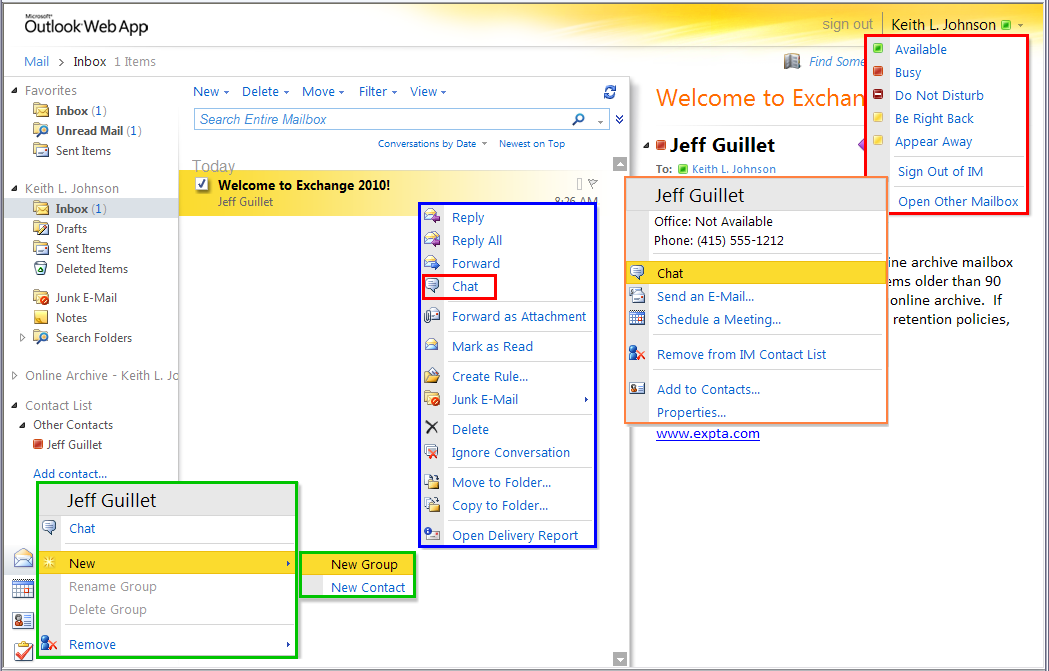The height and width of the screenshot is (671, 1049).
Task: Choose Forward as Attachment from the context menu
Action: (x=519, y=315)
